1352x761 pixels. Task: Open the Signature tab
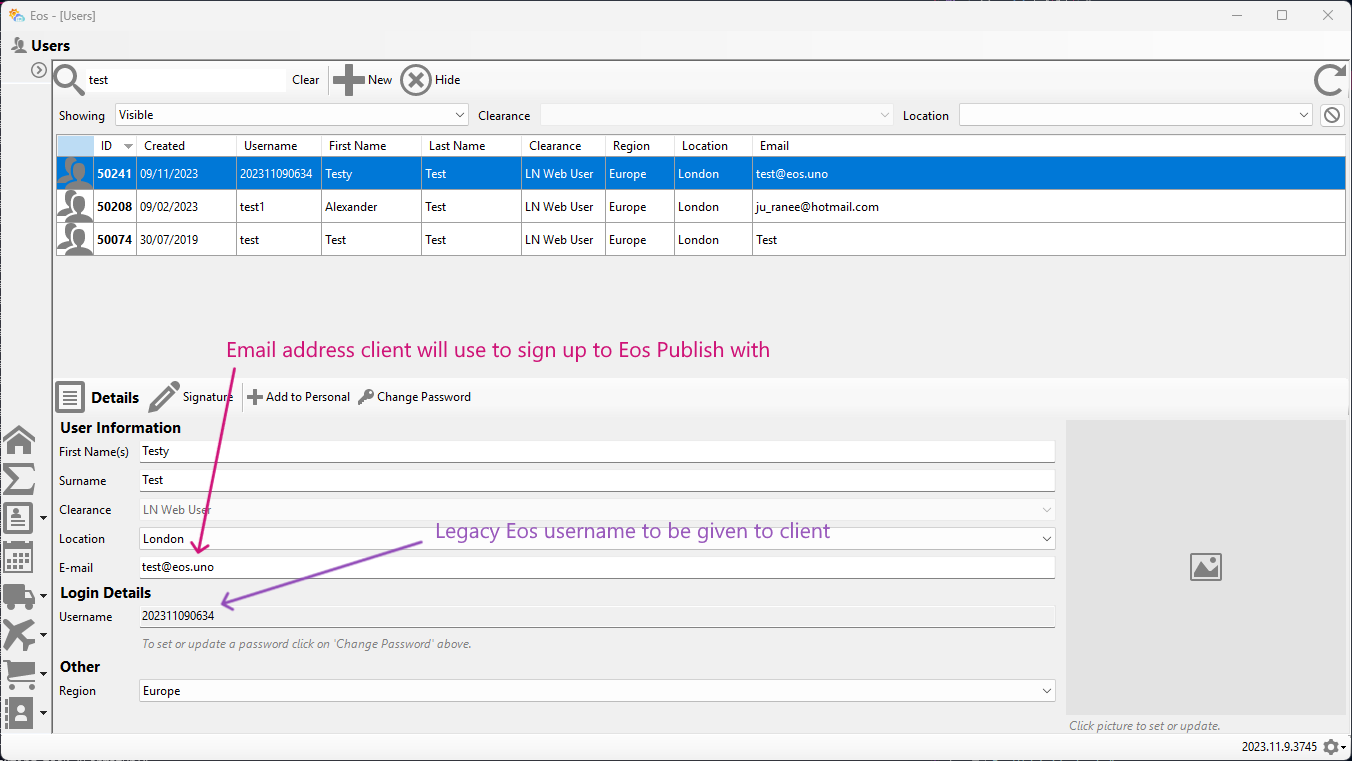point(191,397)
